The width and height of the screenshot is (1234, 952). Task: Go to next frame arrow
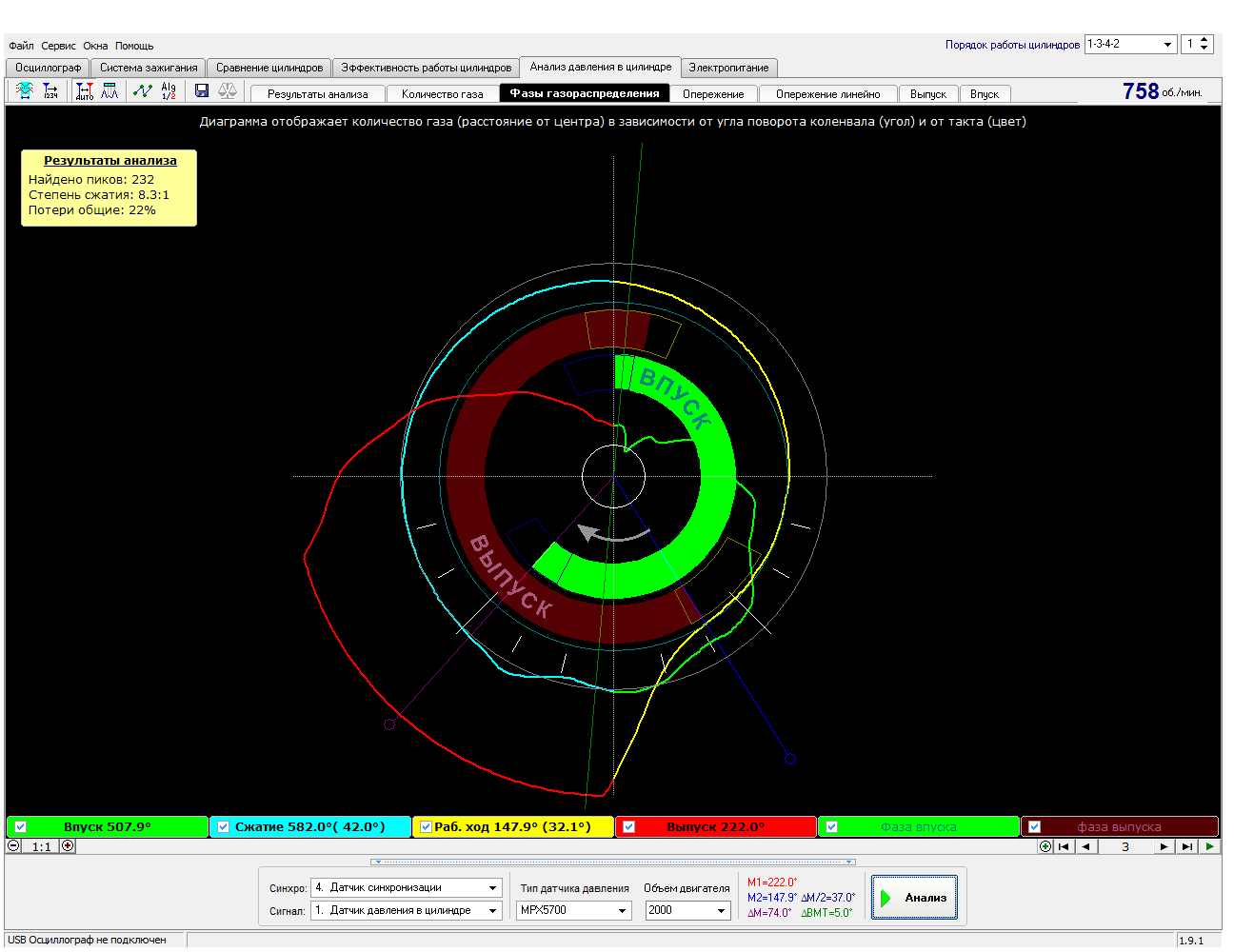[x=1164, y=846]
